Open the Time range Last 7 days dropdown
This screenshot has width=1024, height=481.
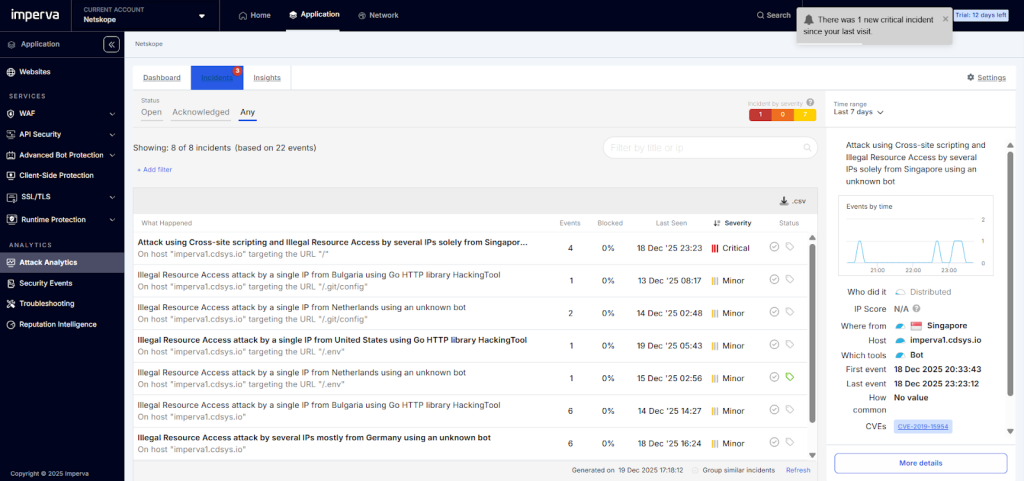coord(859,112)
